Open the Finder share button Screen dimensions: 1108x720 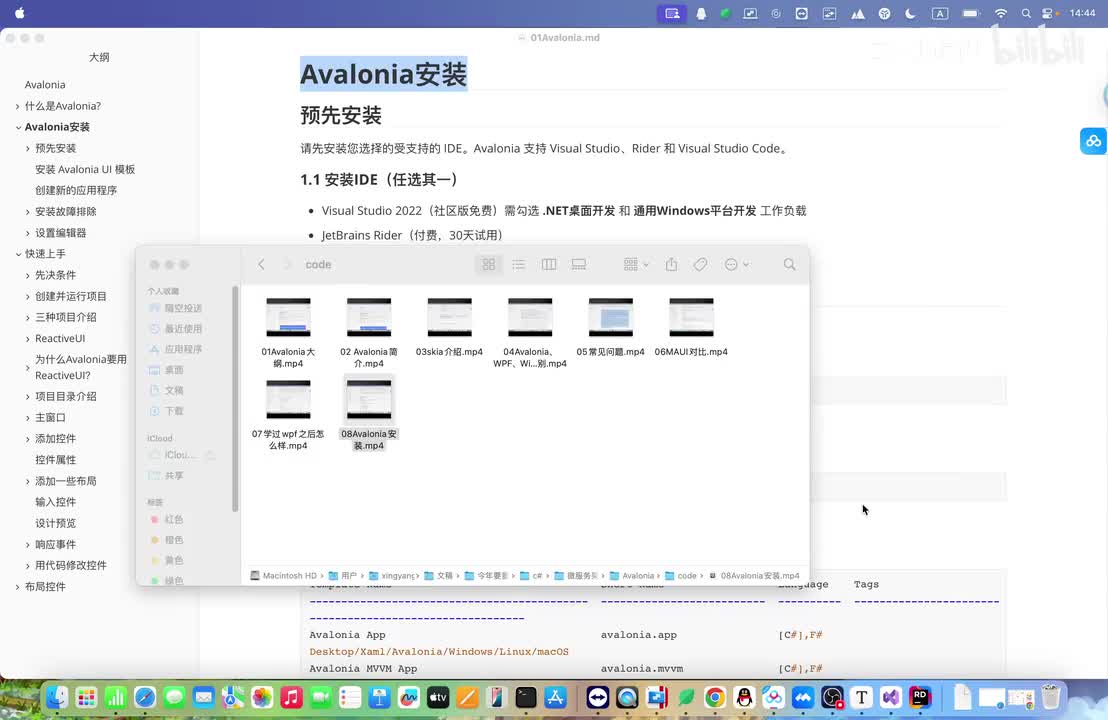pyautogui.click(x=671, y=264)
